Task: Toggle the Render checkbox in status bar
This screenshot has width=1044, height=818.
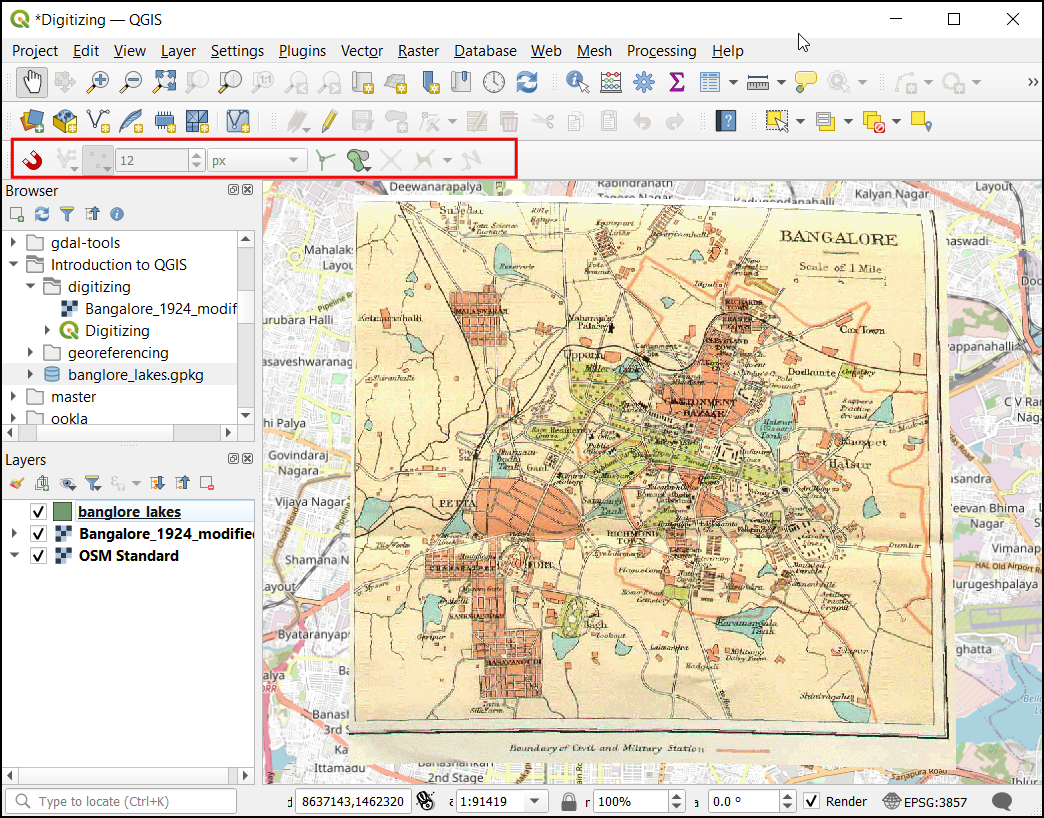Action: coord(811,801)
